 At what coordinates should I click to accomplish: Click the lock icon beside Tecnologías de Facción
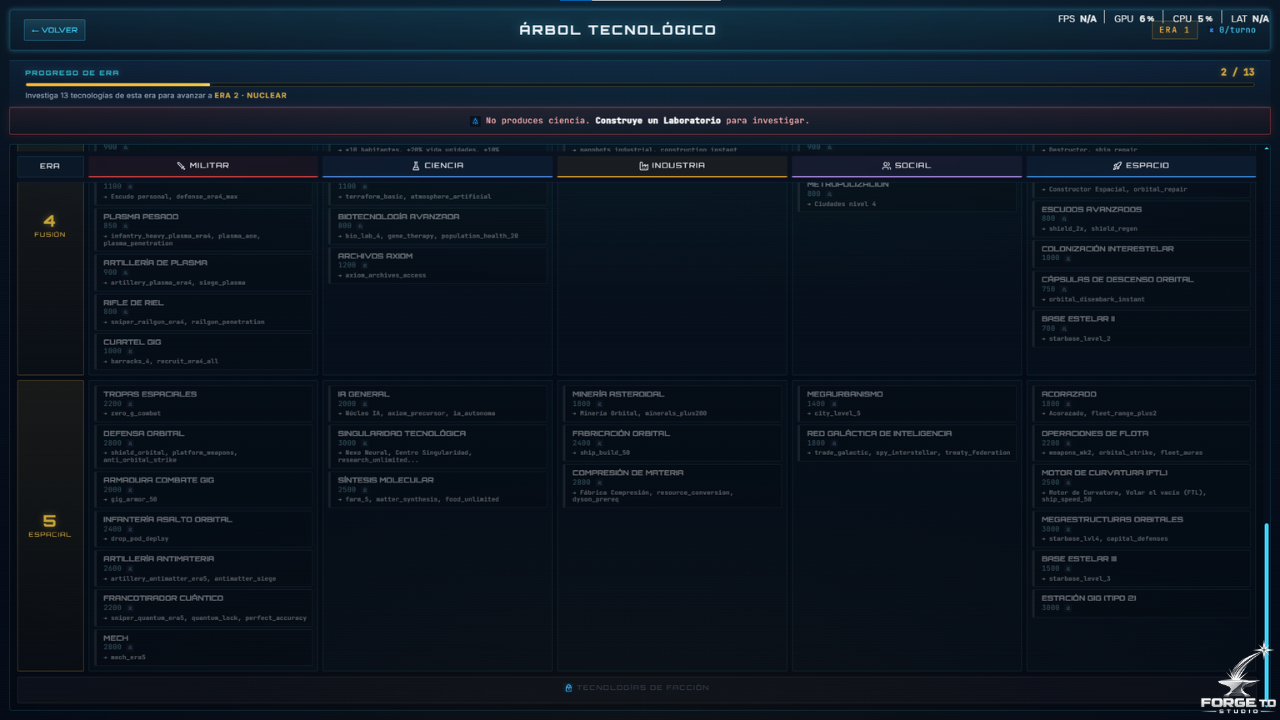pos(568,688)
